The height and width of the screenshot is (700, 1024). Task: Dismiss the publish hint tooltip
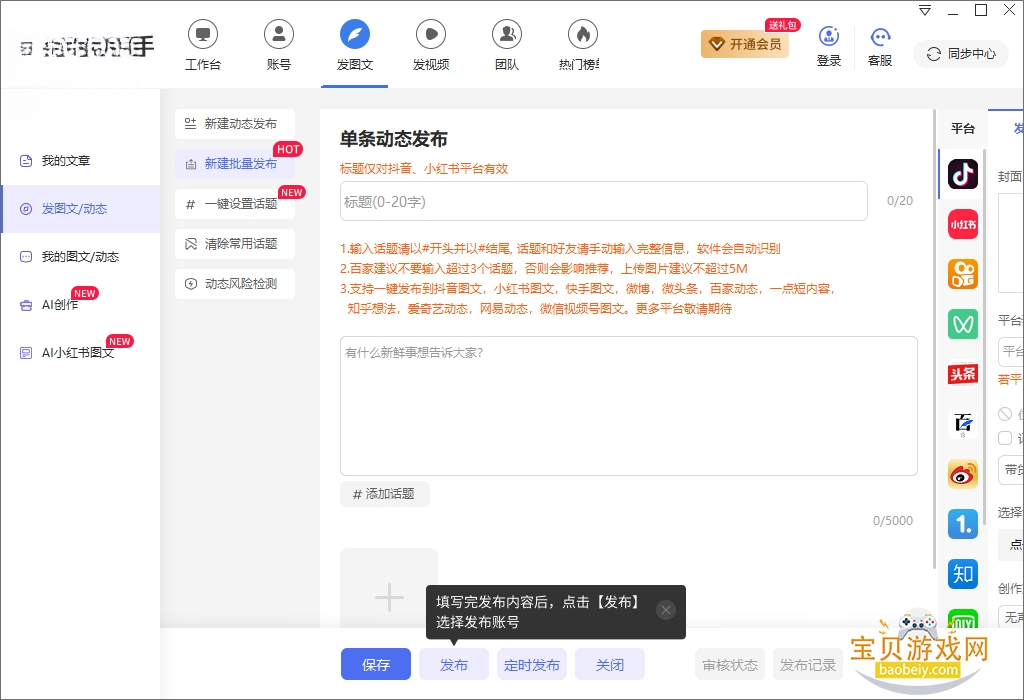(x=665, y=610)
